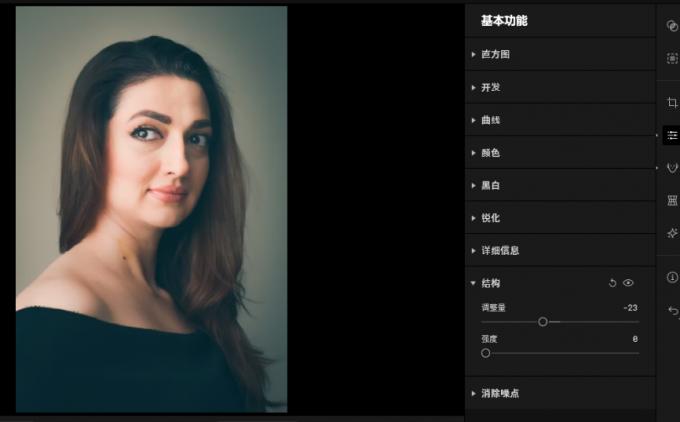
Task: Open the adjustment sliders tool icon
Action: point(672,136)
